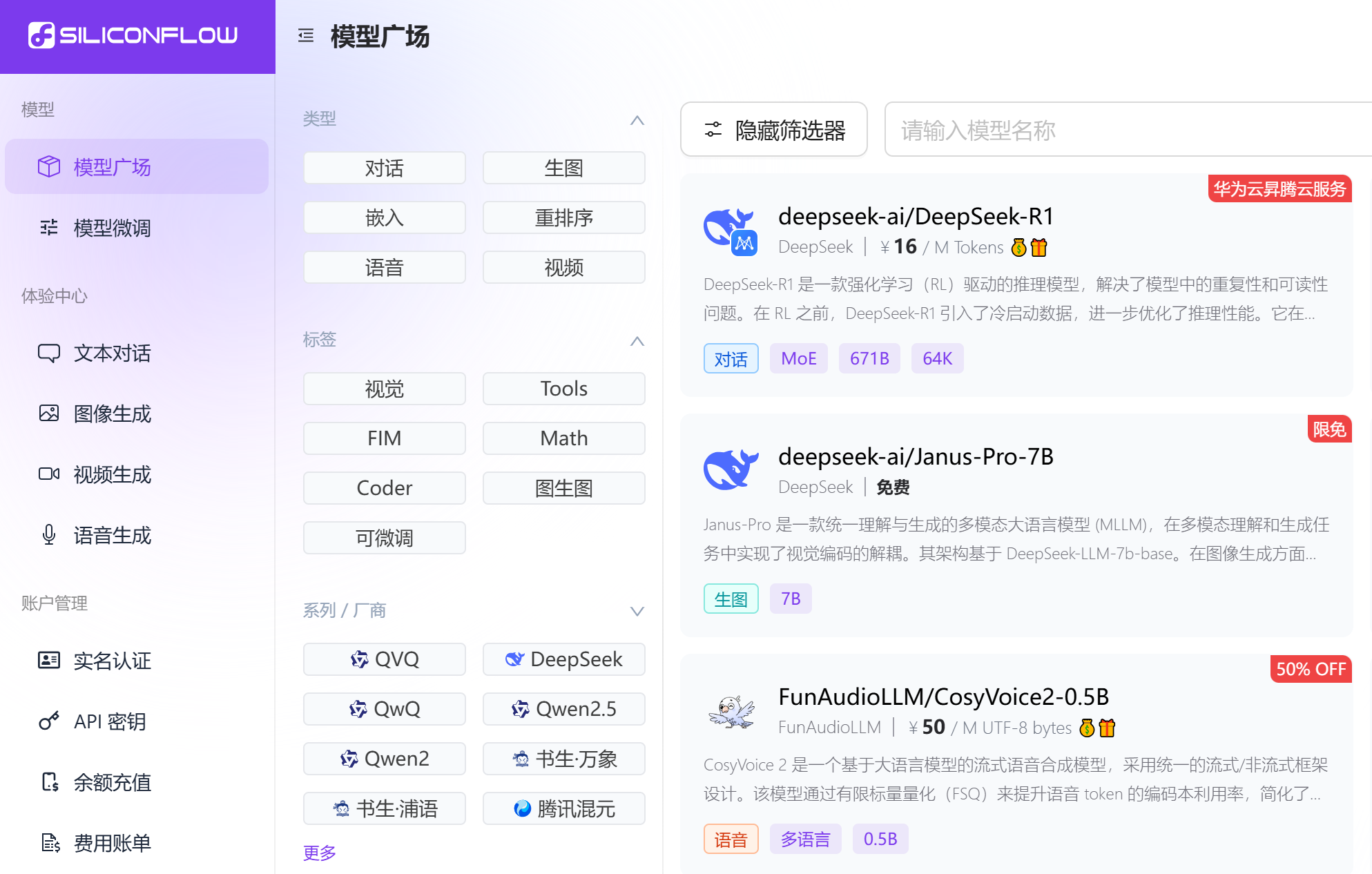The width and height of the screenshot is (1372, 874).
Task: Click the model name search field
Action: point(1128,130)
